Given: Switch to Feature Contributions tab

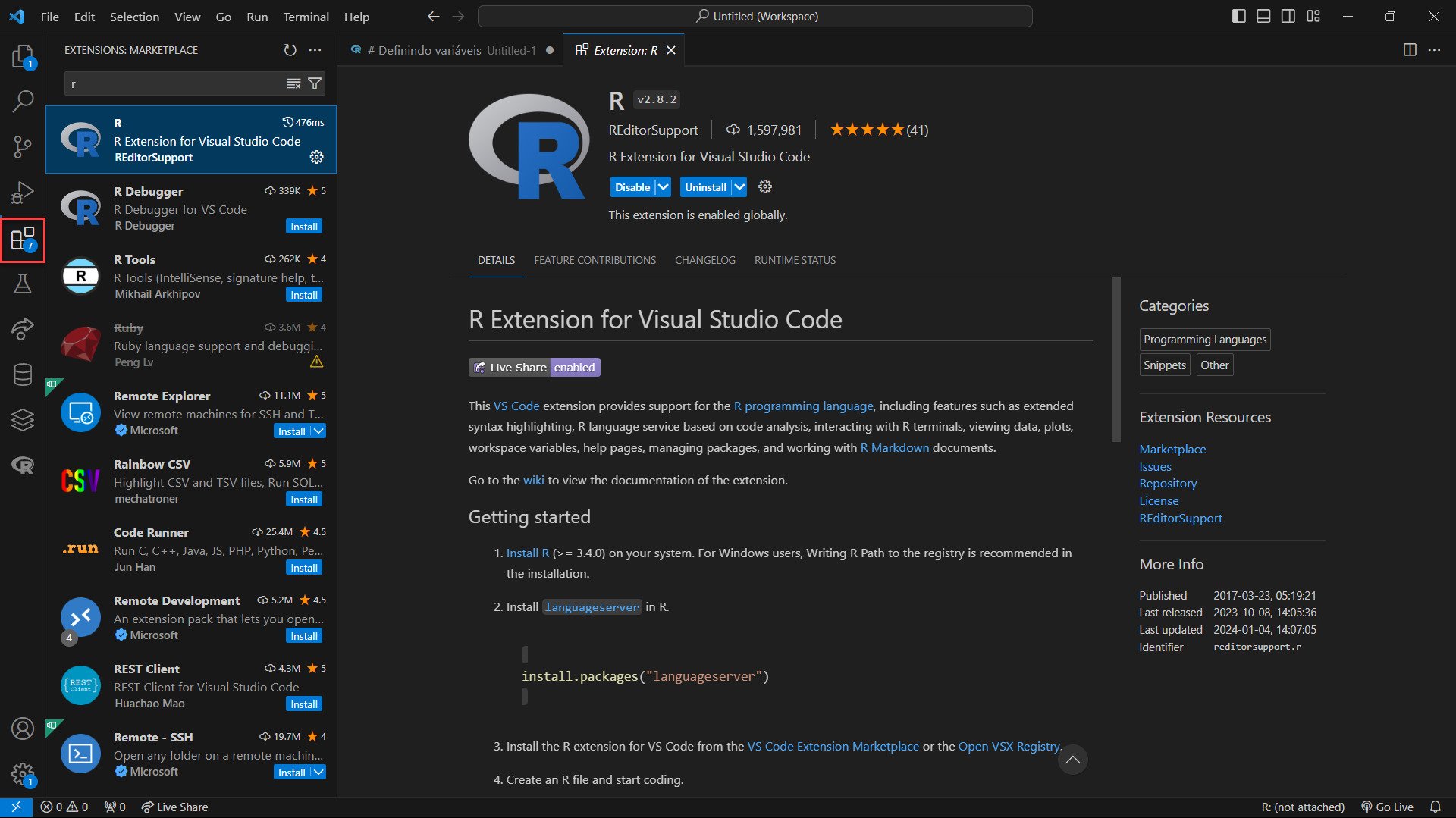Looking at the screenshot, I should pyautogui.click(x=595, y=260).
